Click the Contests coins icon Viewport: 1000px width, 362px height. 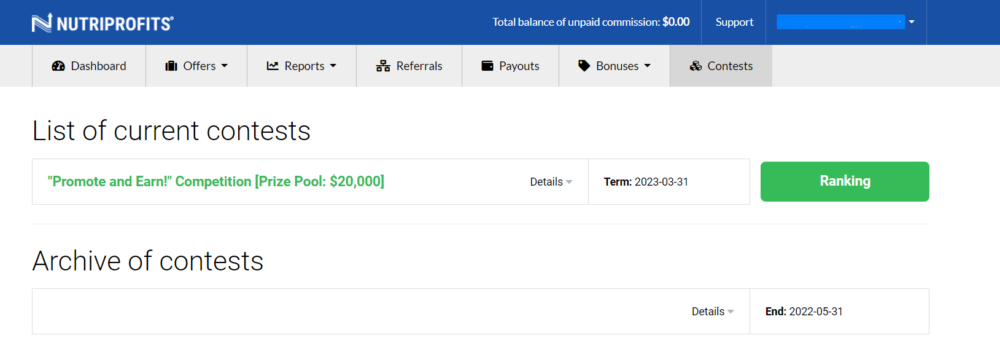click(x=696, y=66)
